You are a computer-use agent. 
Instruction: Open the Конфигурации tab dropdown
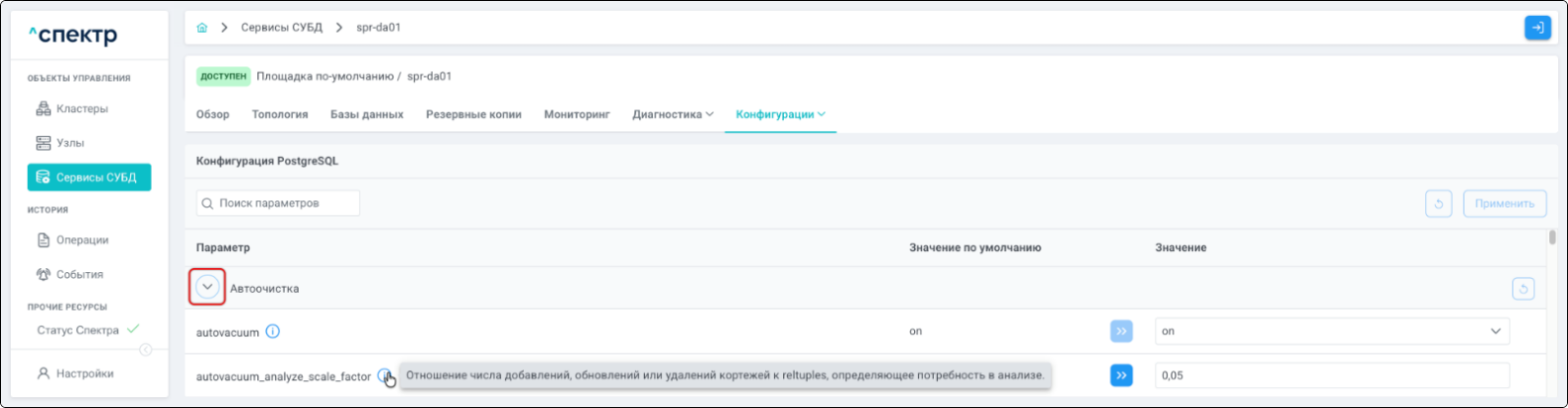(x=780, y=115)
